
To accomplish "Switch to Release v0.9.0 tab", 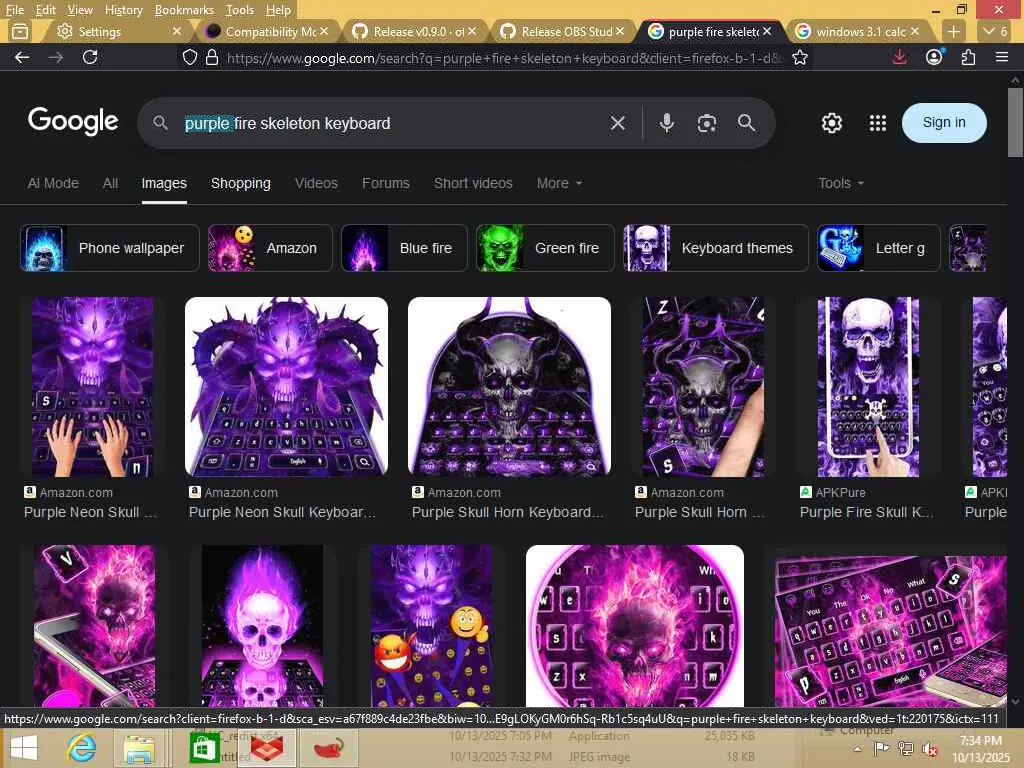I will (413, 31).
